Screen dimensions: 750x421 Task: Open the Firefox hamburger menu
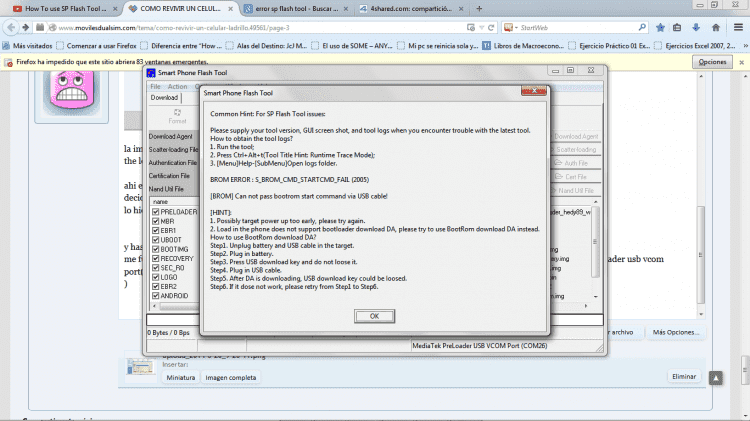pos(738,28)
